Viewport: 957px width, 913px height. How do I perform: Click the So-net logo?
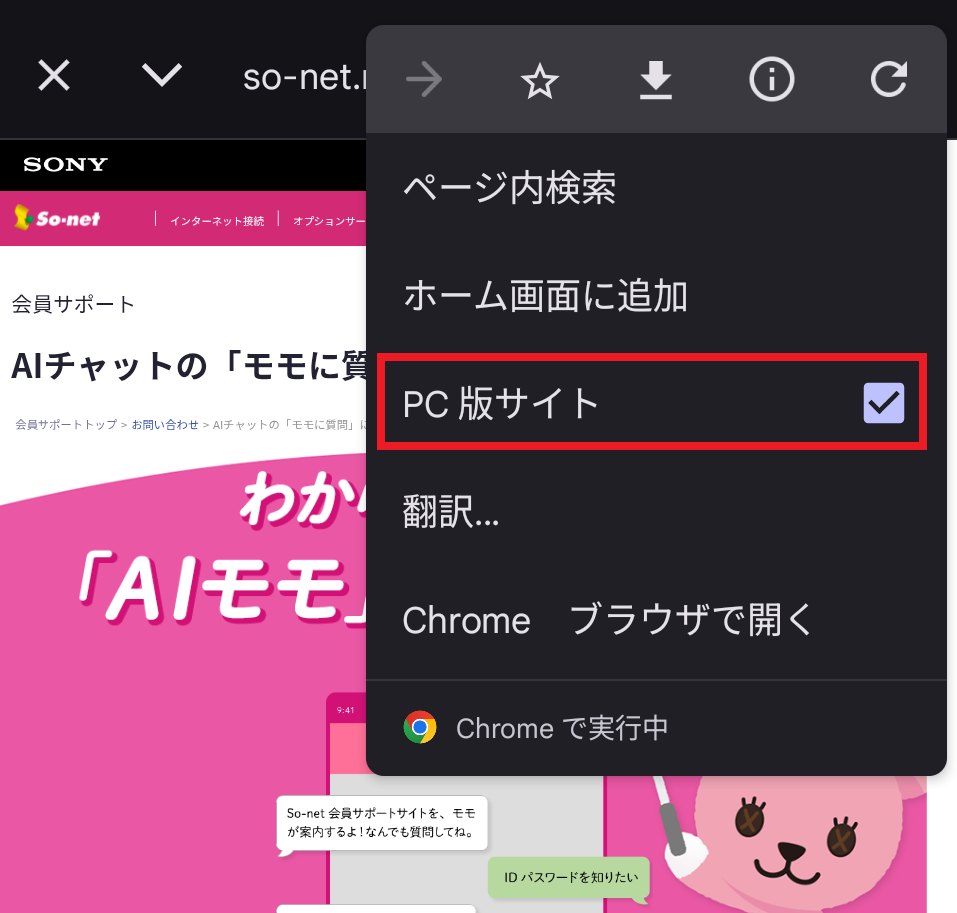[58, 218]
